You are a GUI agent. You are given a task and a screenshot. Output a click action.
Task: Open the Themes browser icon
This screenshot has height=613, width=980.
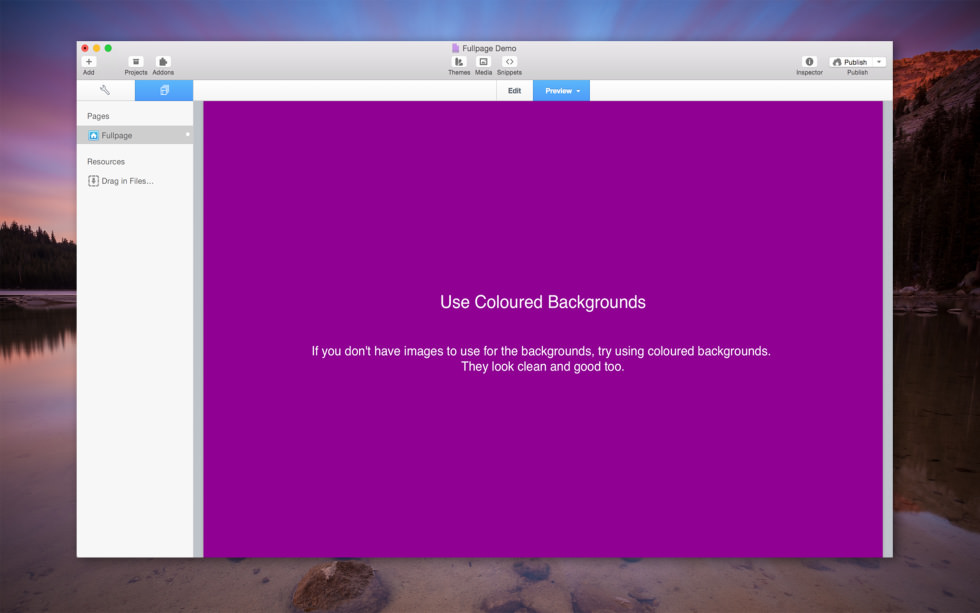[x=459, y=62]
